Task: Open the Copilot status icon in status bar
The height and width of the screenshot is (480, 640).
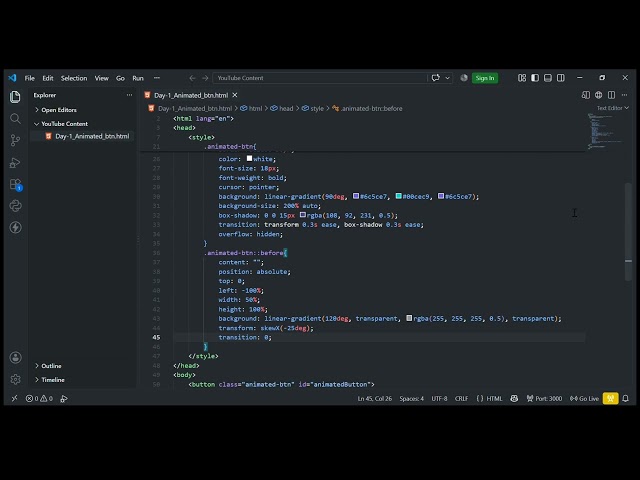Action: point(514,398)
